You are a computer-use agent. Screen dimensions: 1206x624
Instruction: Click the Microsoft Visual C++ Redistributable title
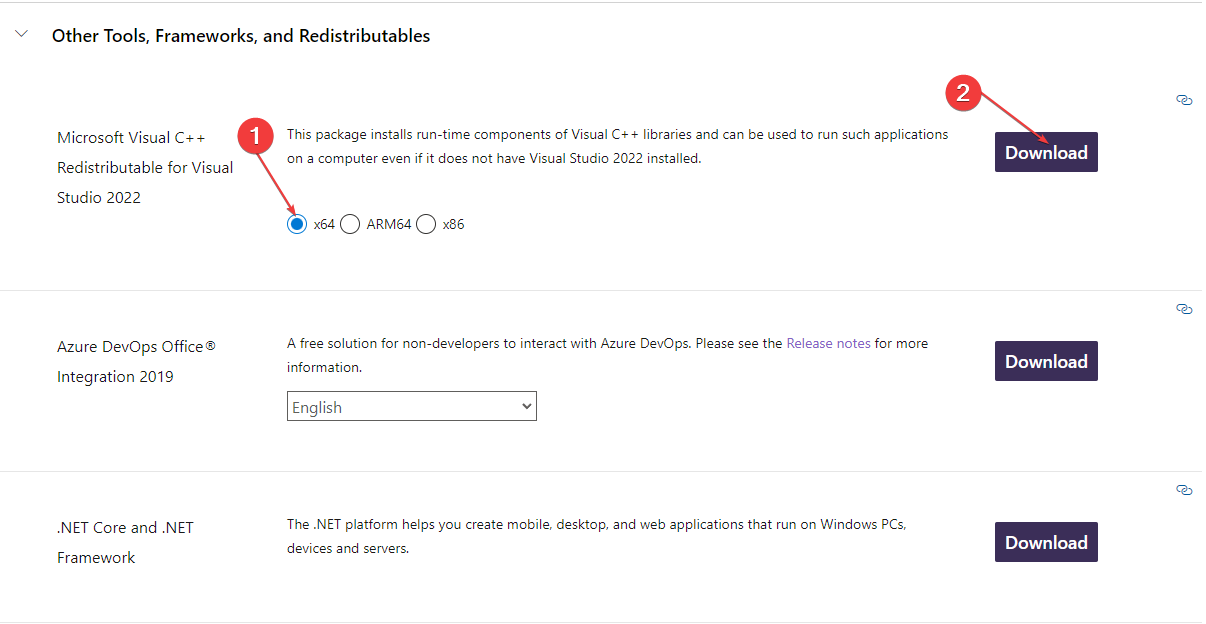[145, 167]
